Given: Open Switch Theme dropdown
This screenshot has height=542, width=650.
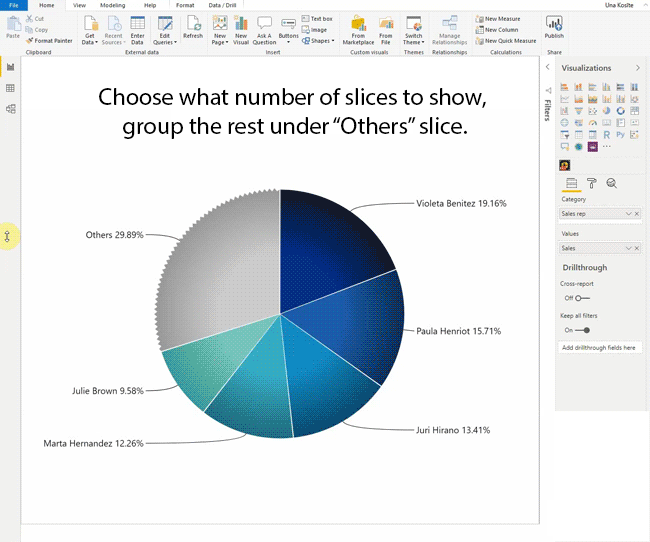Looking at the screenshot, I should tap(414, 31).
